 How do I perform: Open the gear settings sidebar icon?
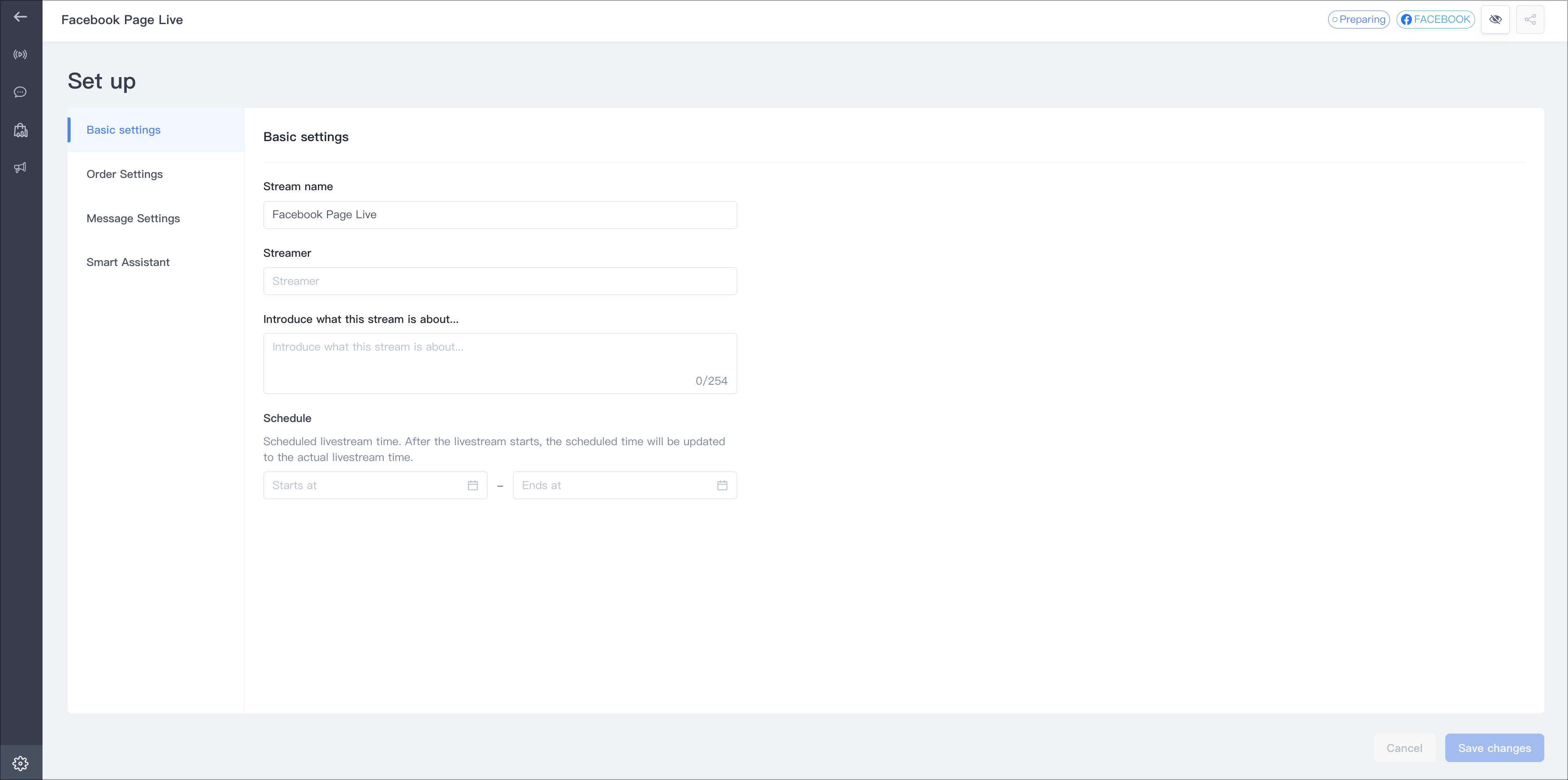20,763
